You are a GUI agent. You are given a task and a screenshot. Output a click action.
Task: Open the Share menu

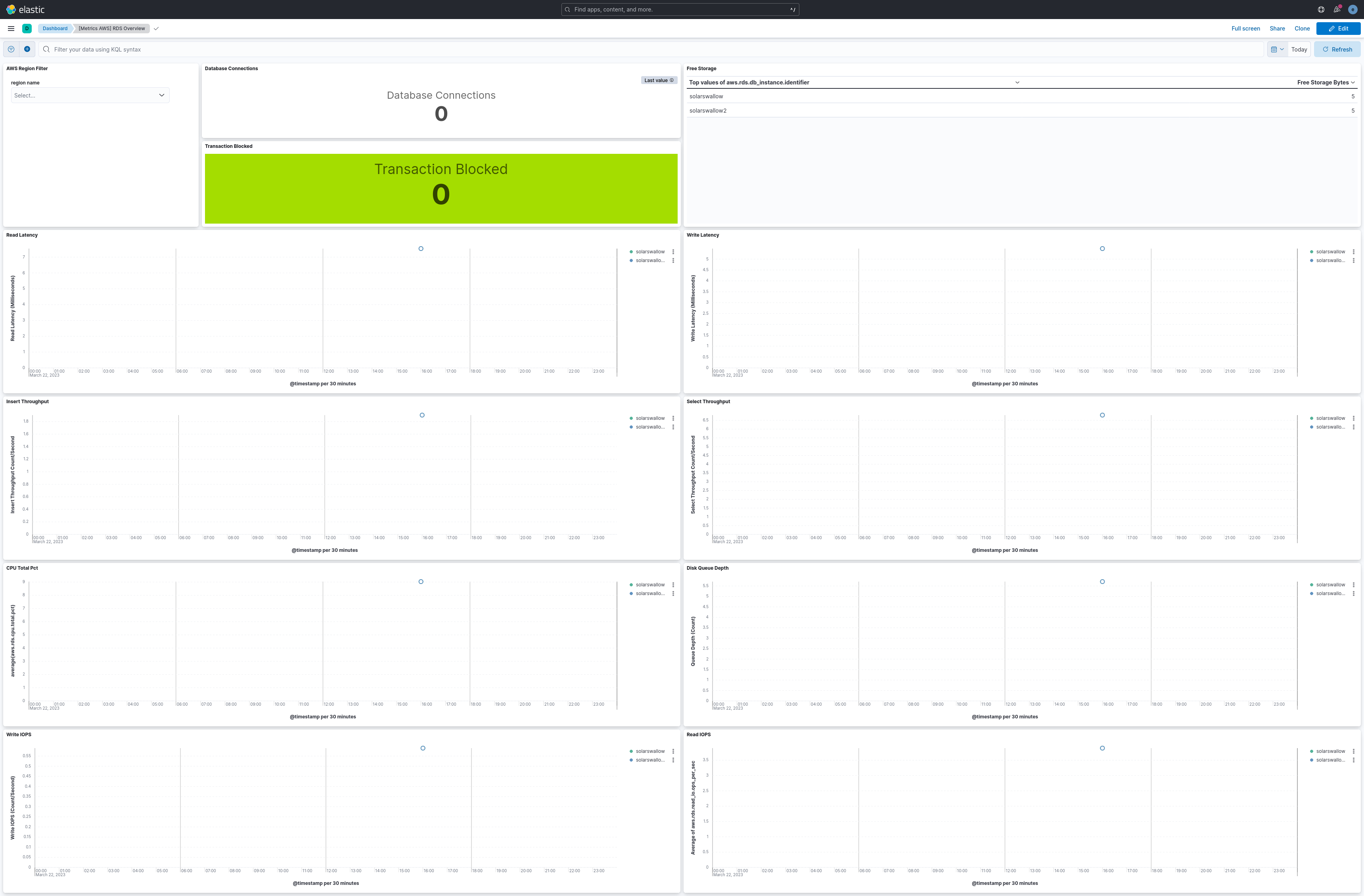[1277, 29]
